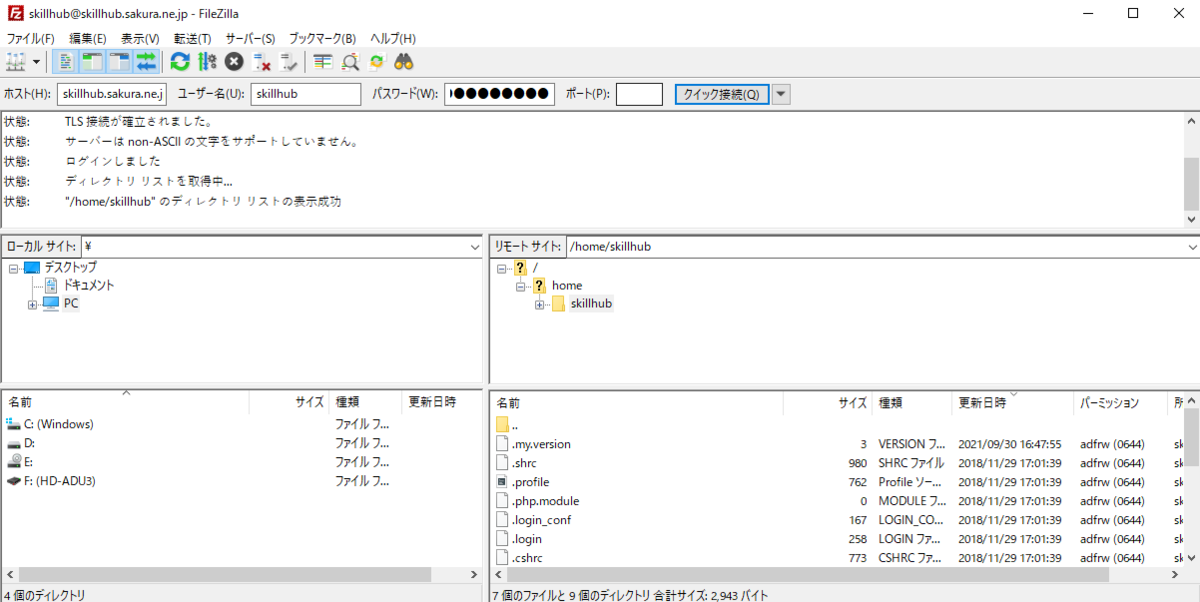The image size is (1200, 602).
Task: Collapse the remote root / node
Action: click(x=501, y=267)
